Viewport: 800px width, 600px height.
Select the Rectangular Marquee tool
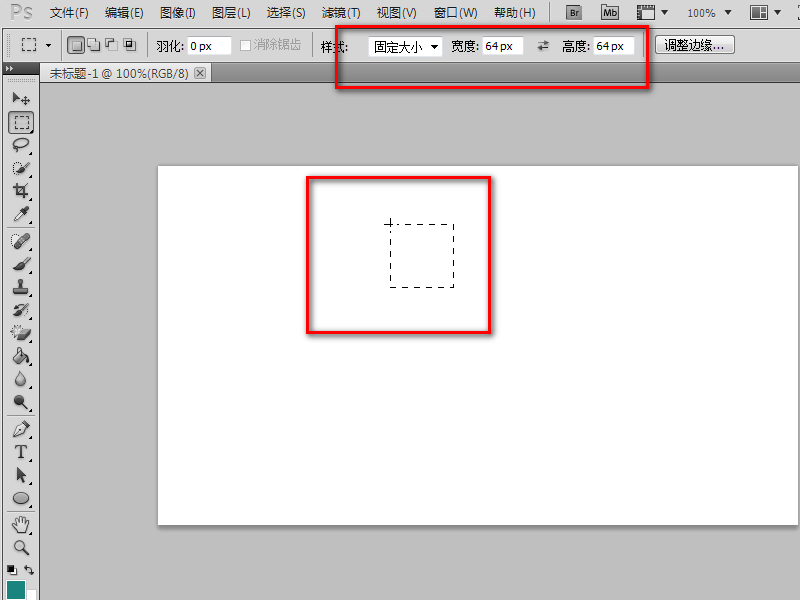pyautogui.click(x=21, y=122)
